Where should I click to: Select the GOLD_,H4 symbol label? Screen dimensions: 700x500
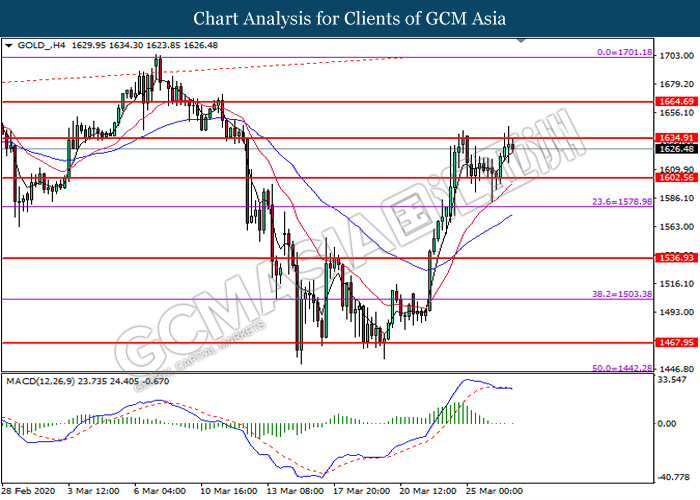pos(41,46)
